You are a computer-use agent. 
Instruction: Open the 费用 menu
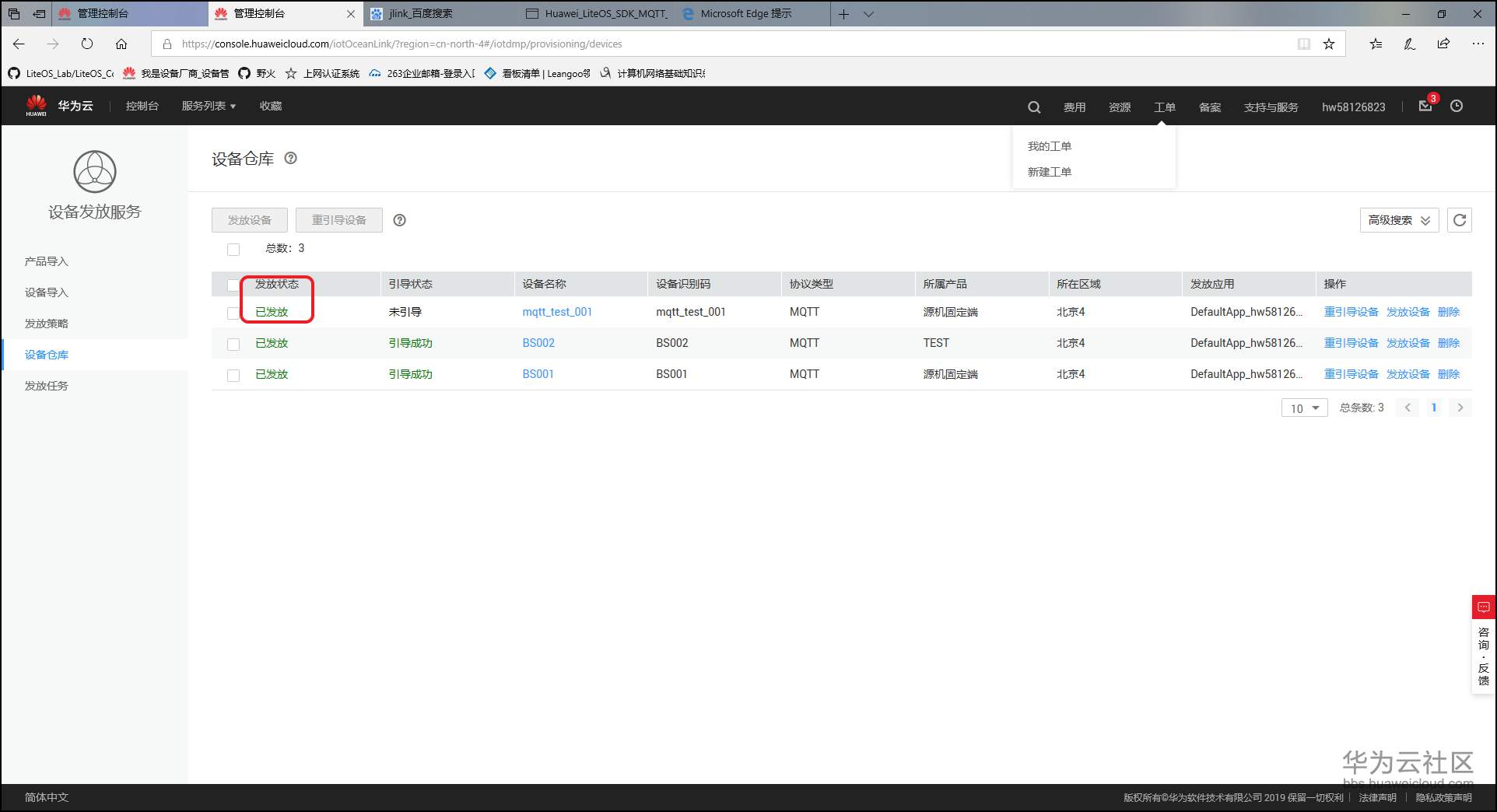coord(1075,107)
